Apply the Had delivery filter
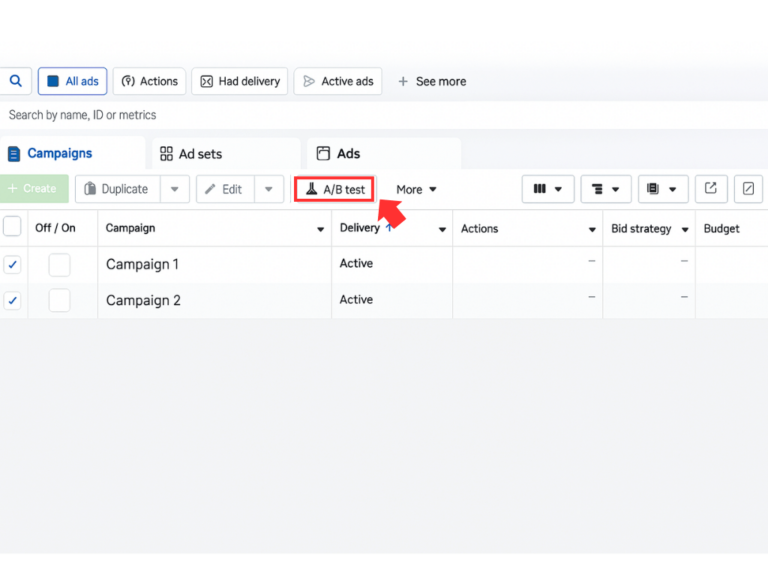Image resolution: width=768 pixels, height=576 pixels. coord(240,81)
